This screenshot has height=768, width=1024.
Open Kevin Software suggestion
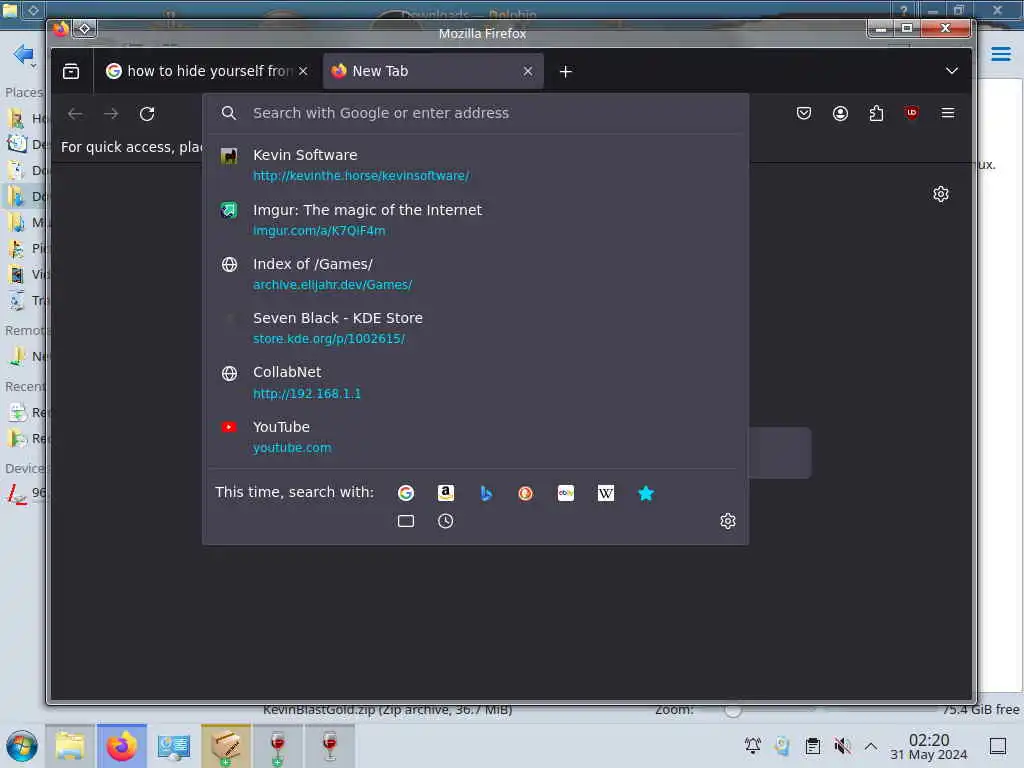click(x=475, y=165)
